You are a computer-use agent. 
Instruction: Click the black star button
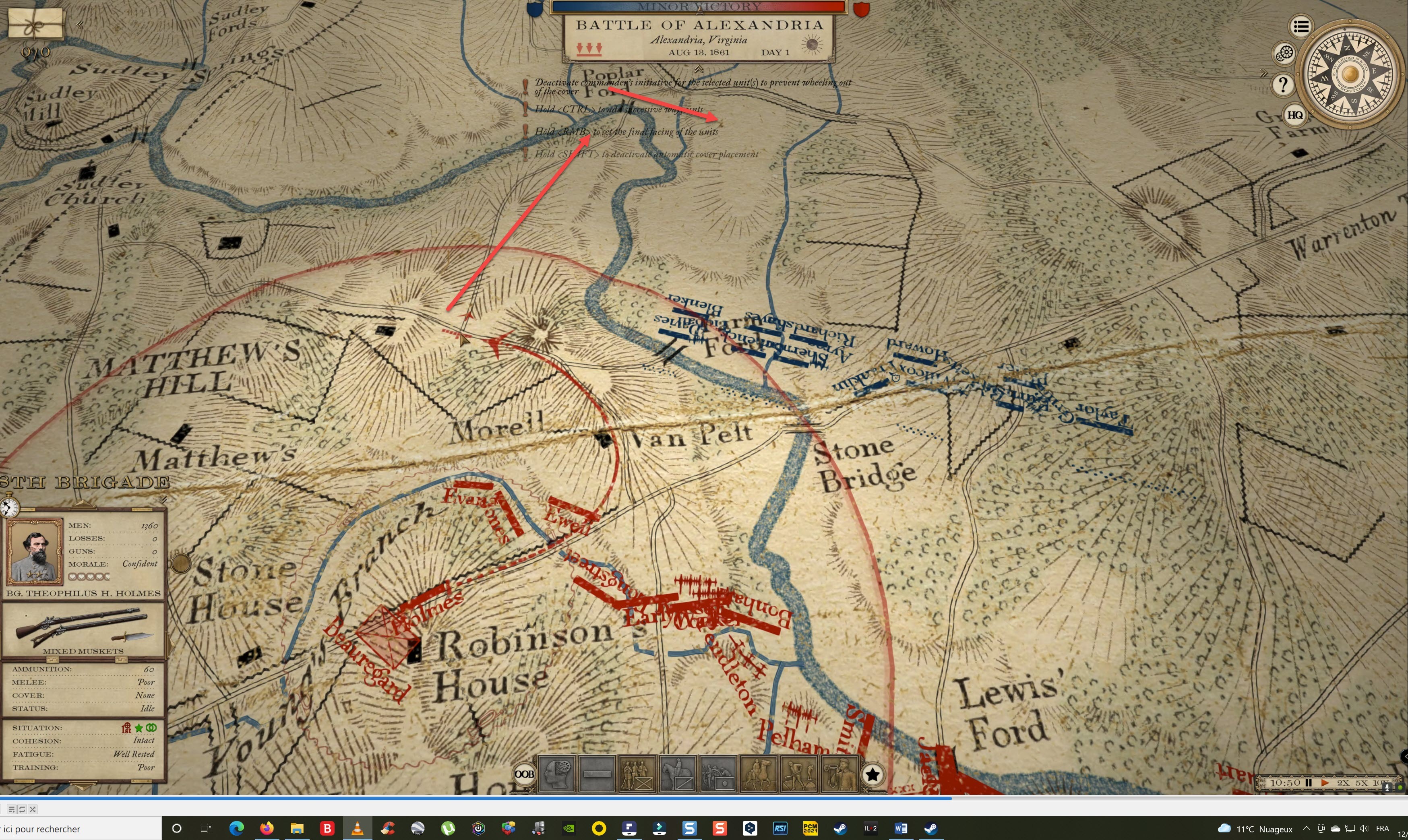(873, 774)
